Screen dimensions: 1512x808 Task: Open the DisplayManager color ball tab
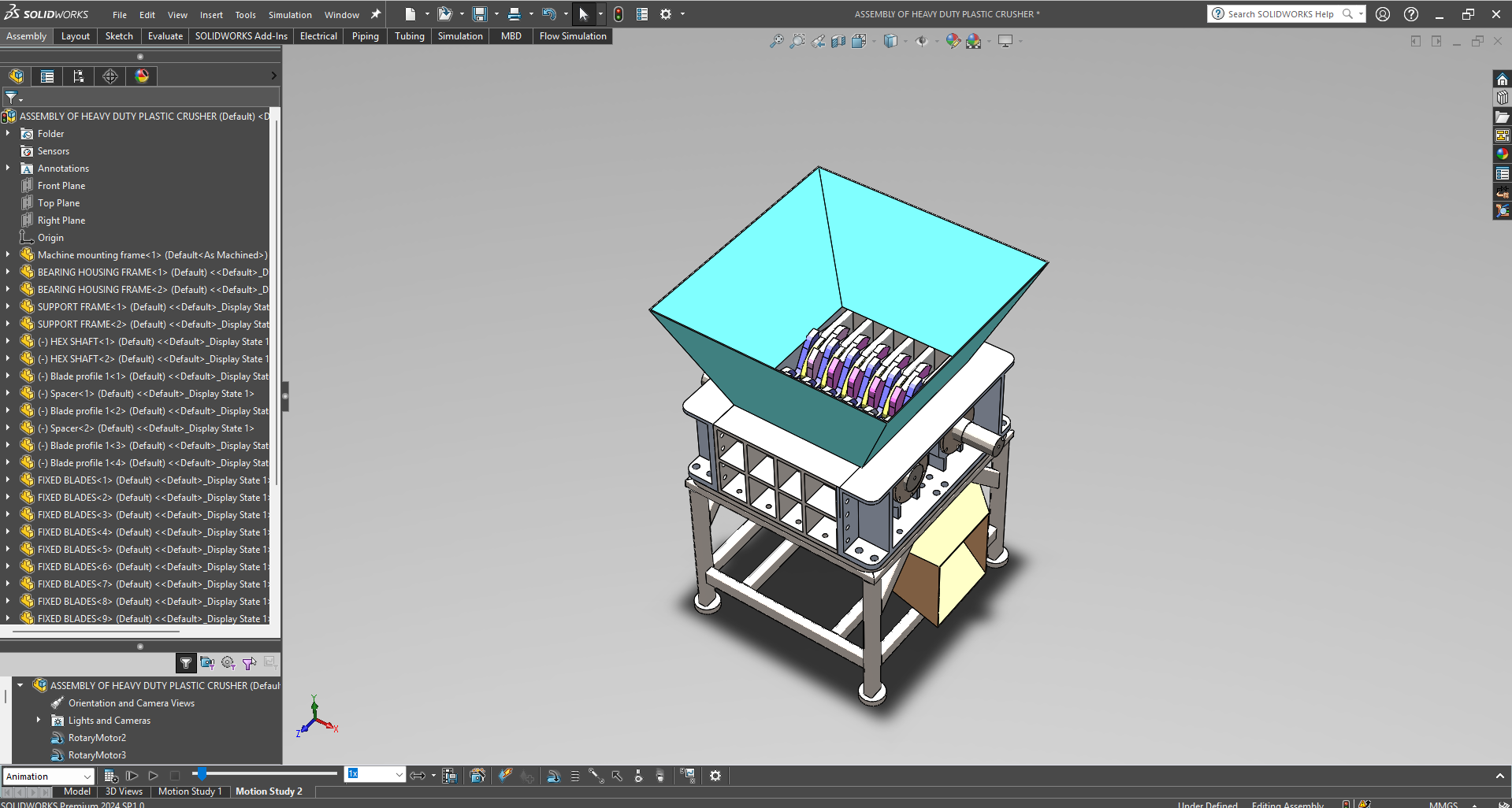[142, 76]
